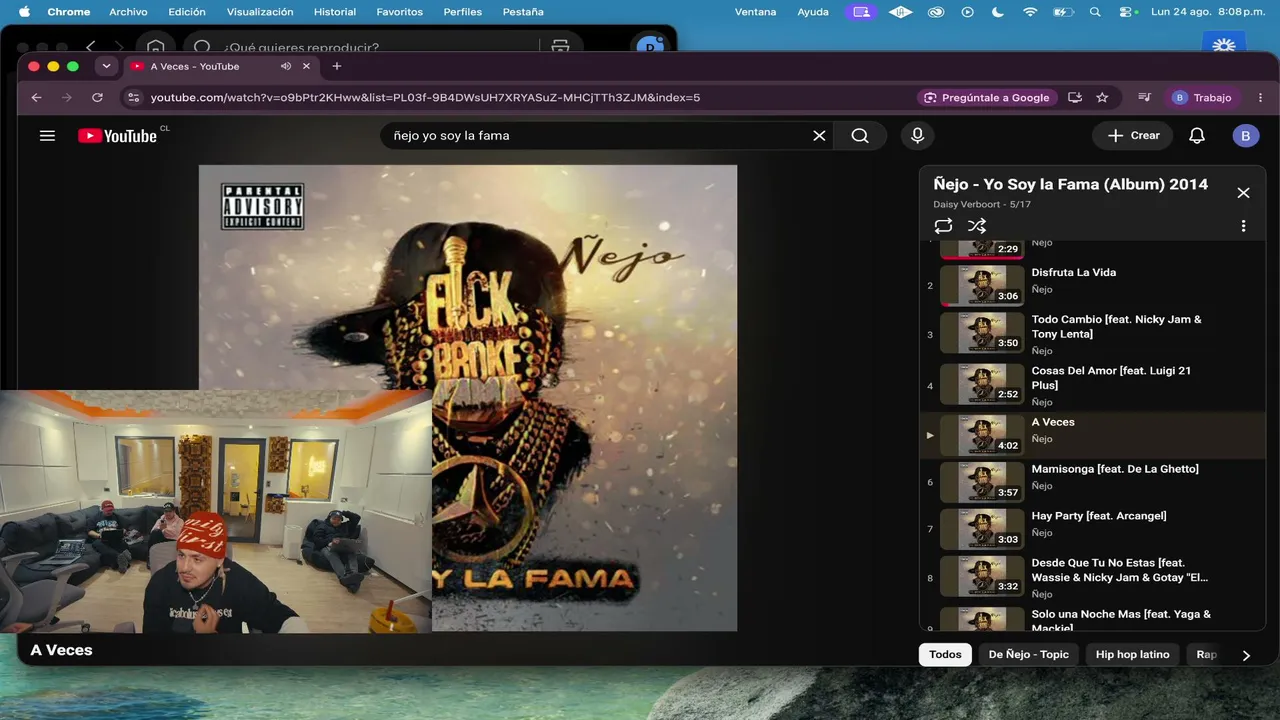Open Chrome media controls icon
The width and height of the screenshot is (1280, 720).
1144,98
